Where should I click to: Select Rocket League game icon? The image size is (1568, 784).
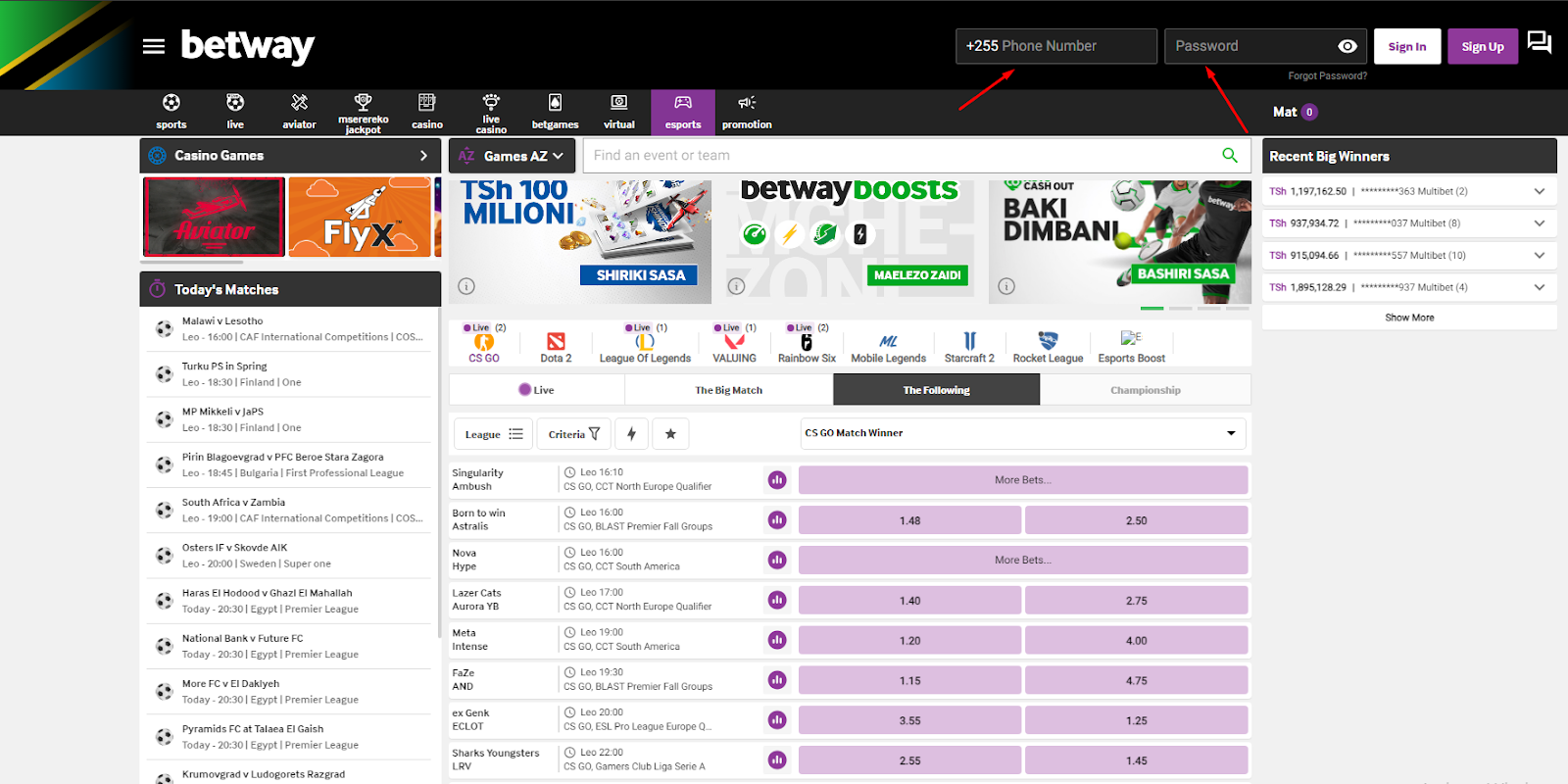click(x=1048, y=341)
